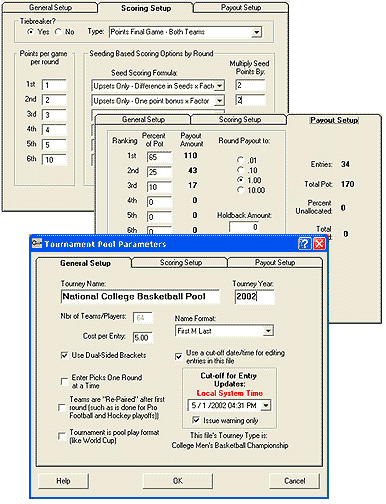Choose round payout to 10.00
386x504 pixels.
(240, 190)
